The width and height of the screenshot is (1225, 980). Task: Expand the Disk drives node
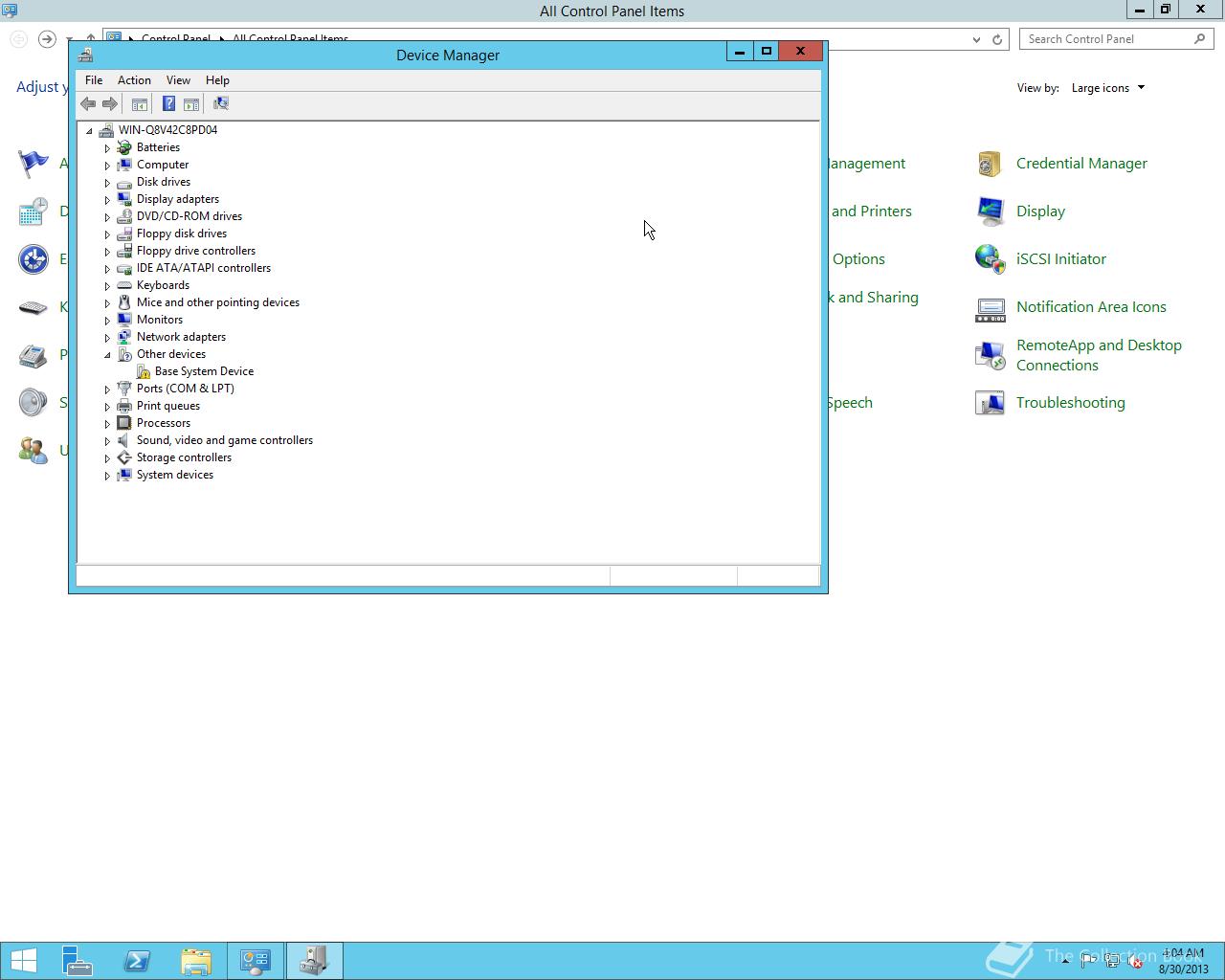(x=107, y=183)
